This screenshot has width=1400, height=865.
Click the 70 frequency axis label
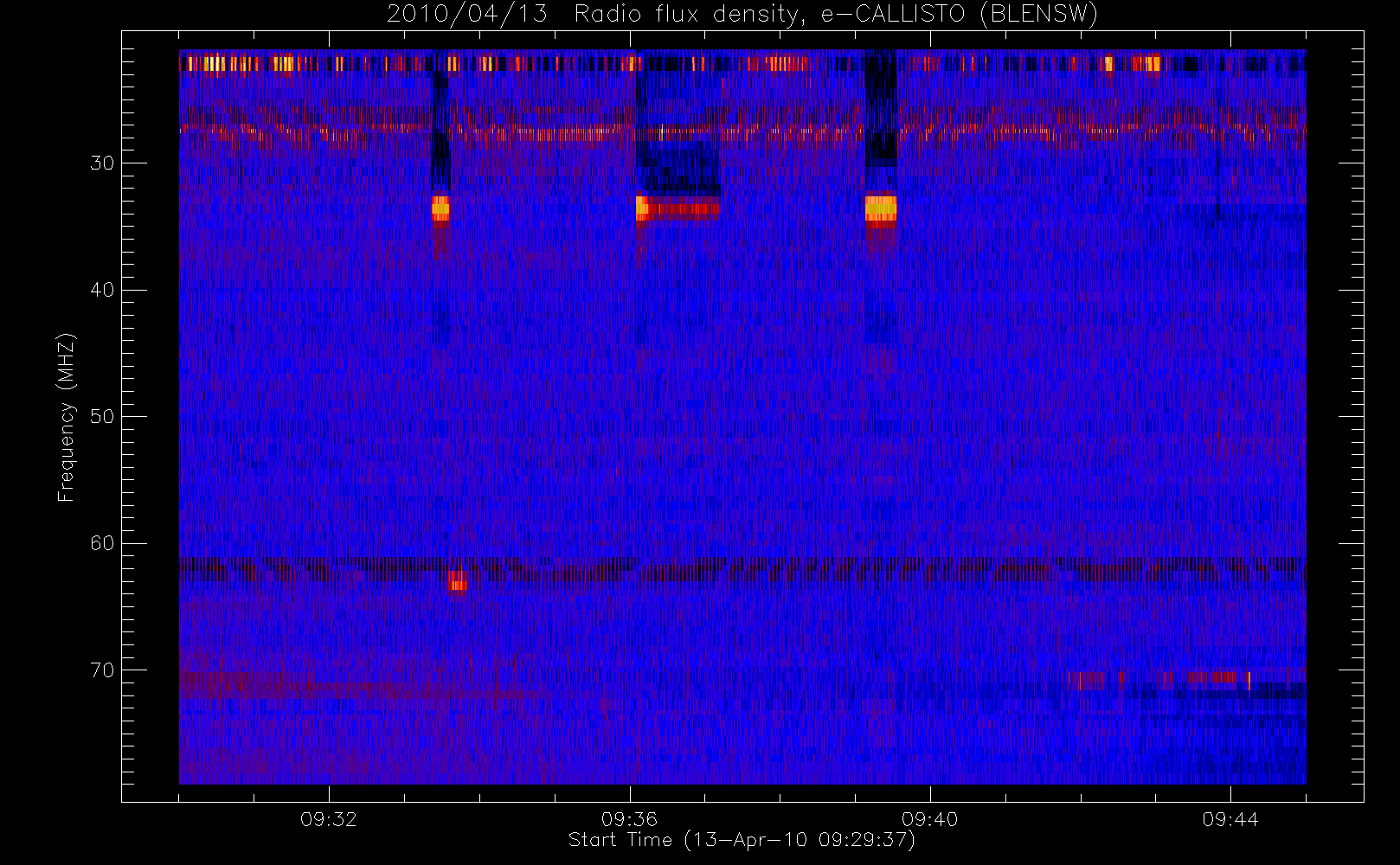pyautogui.click(x=102, y=670)
